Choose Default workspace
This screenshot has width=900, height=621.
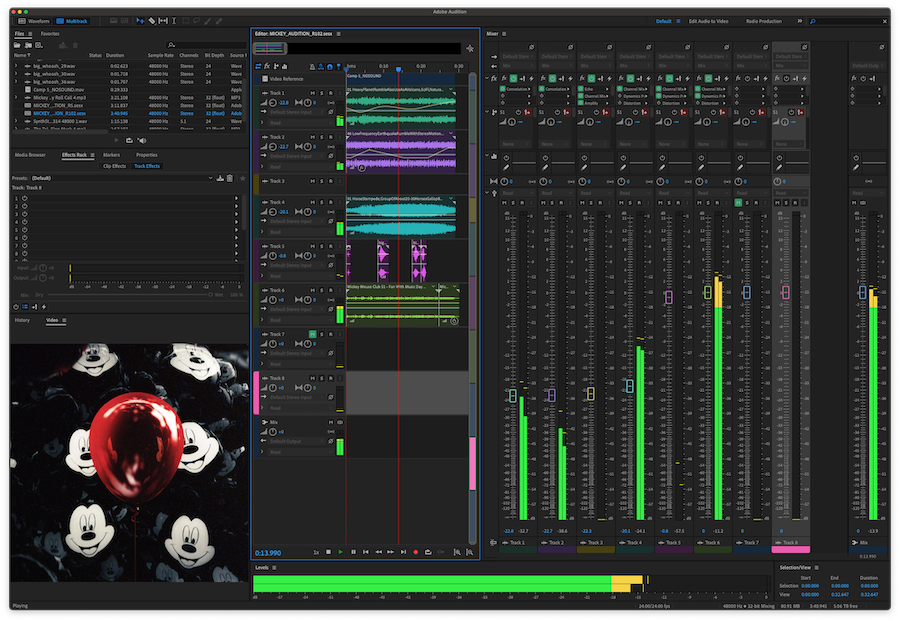(664, 21)
